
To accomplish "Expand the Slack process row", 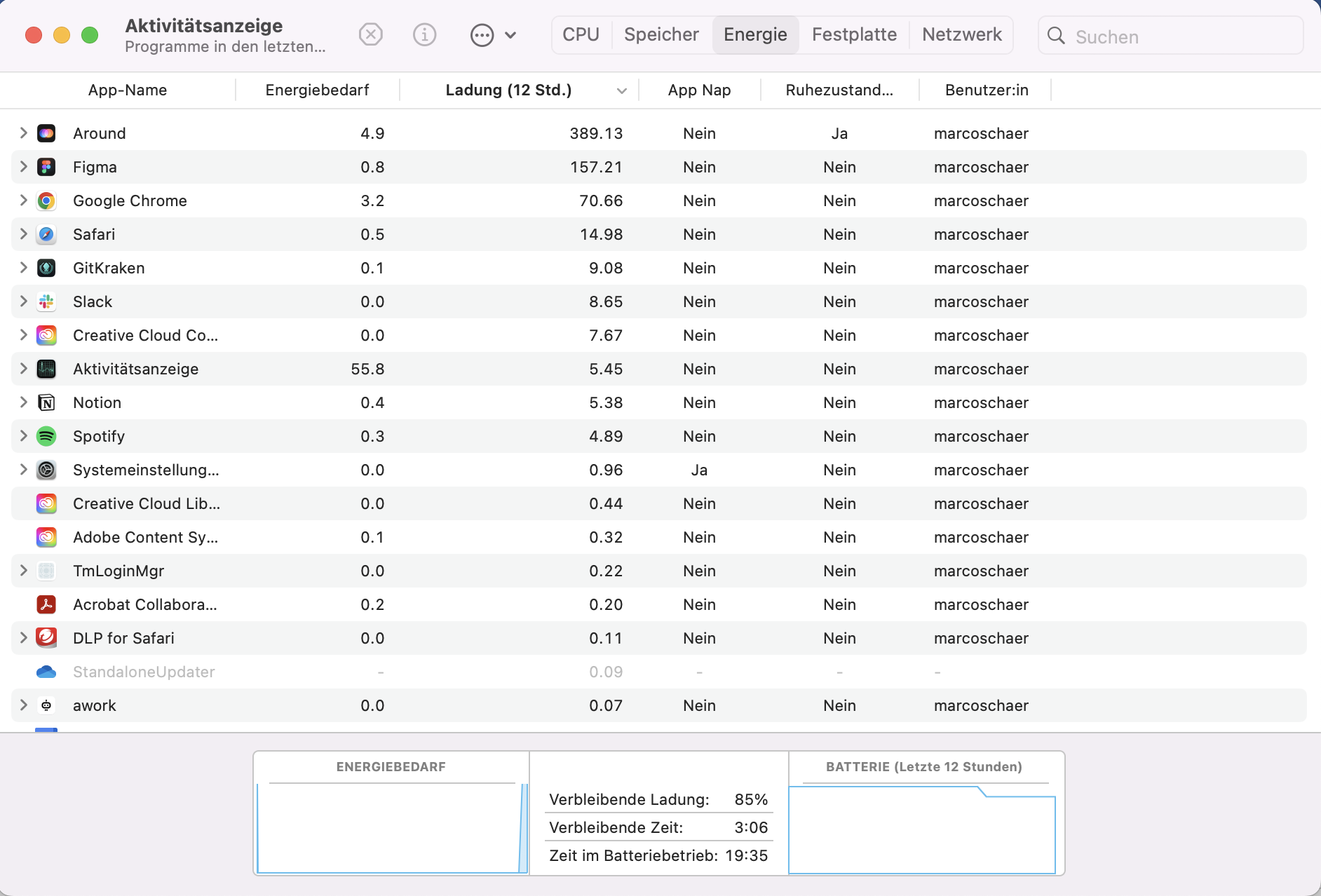I will click(x=23, y=301).
